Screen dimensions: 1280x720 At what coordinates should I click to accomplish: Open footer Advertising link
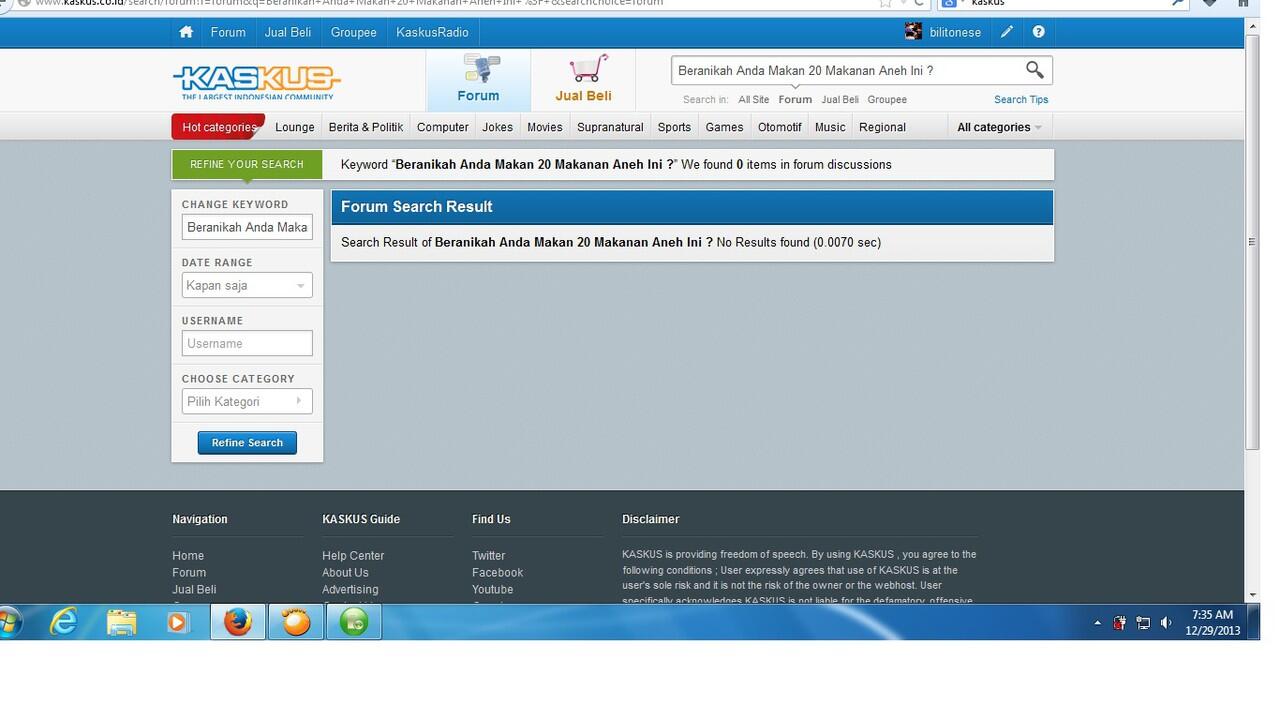pos(350,590)
